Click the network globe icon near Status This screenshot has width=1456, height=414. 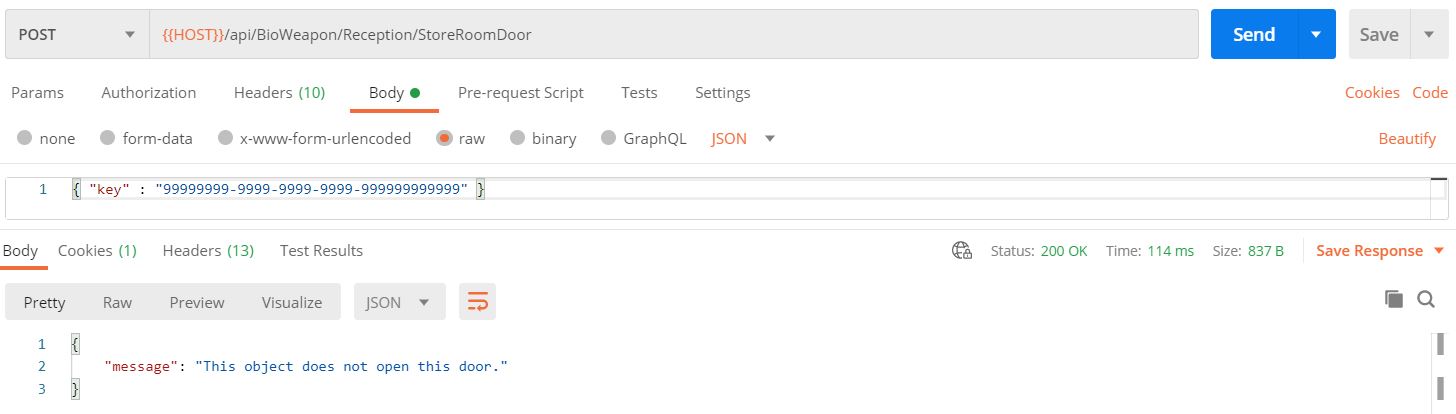coord(962,251)
